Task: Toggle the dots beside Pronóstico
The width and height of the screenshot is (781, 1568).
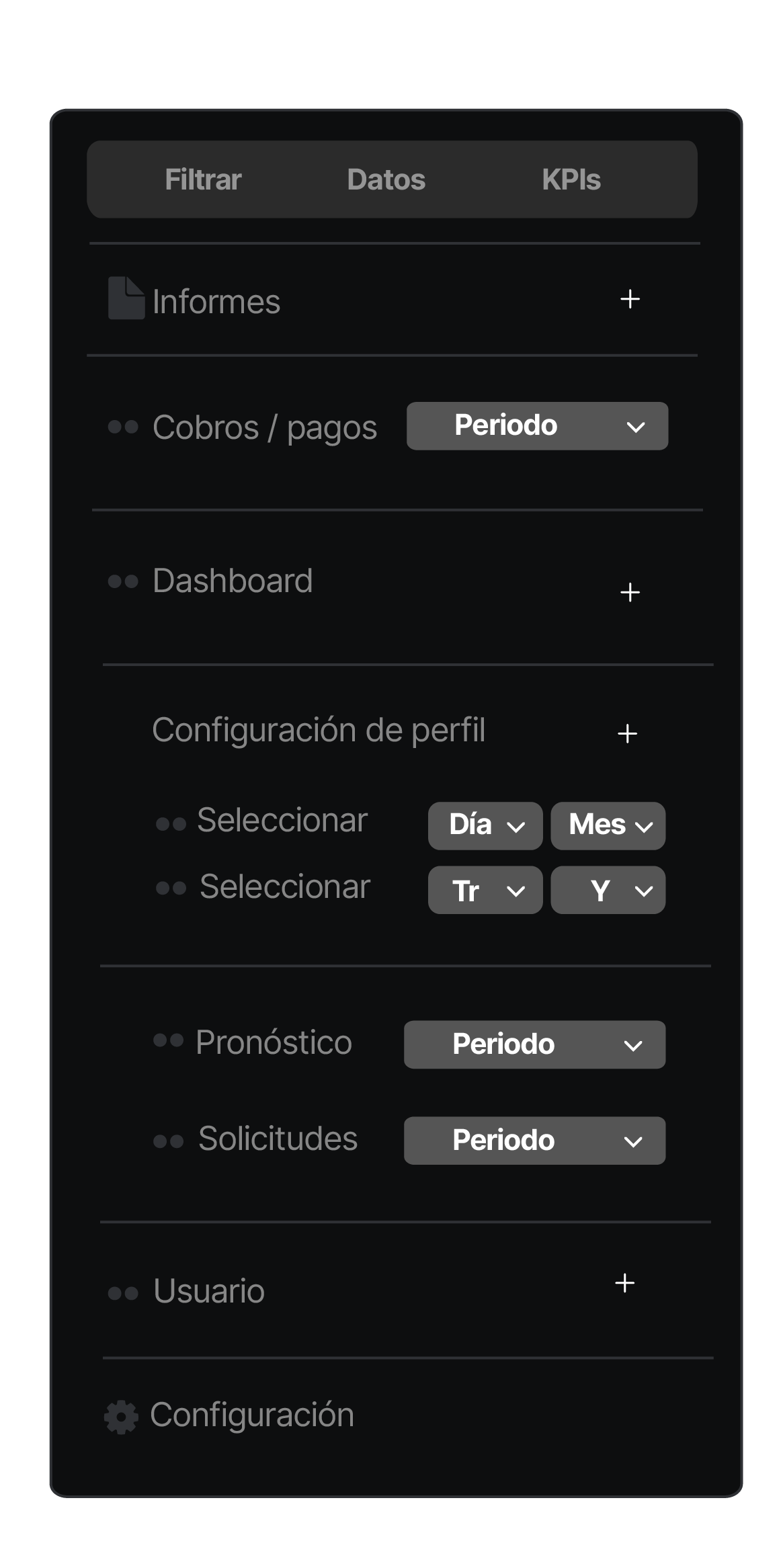Action: click(x=168, y=1040)
